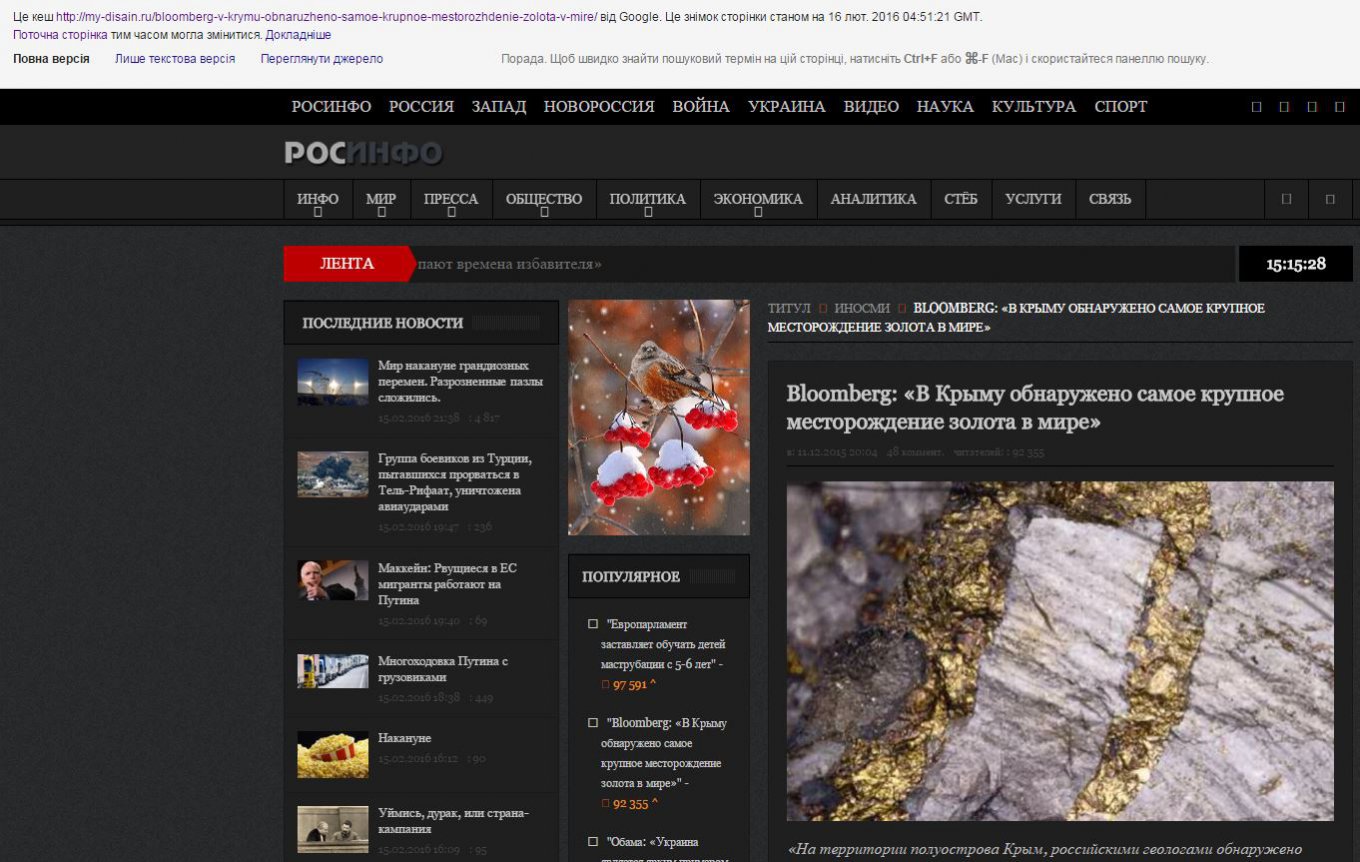Expand the ЭКОНОМИКА dropdown menu
1360x862 pixels.
click(x=757, y=200)
